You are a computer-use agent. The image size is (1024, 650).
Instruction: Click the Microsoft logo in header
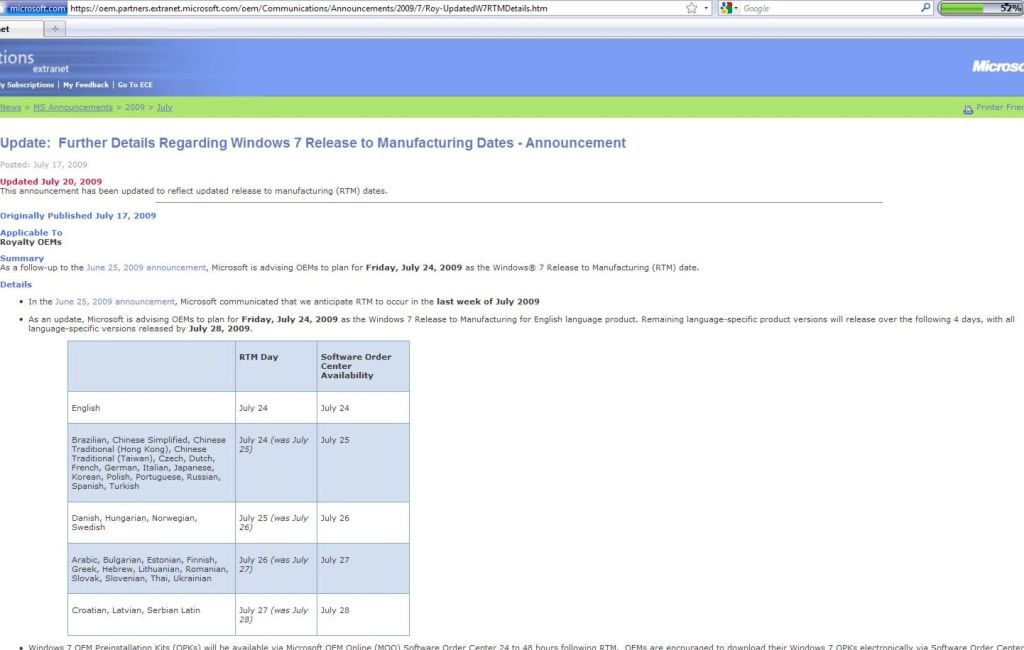click(x=998, y=66)
